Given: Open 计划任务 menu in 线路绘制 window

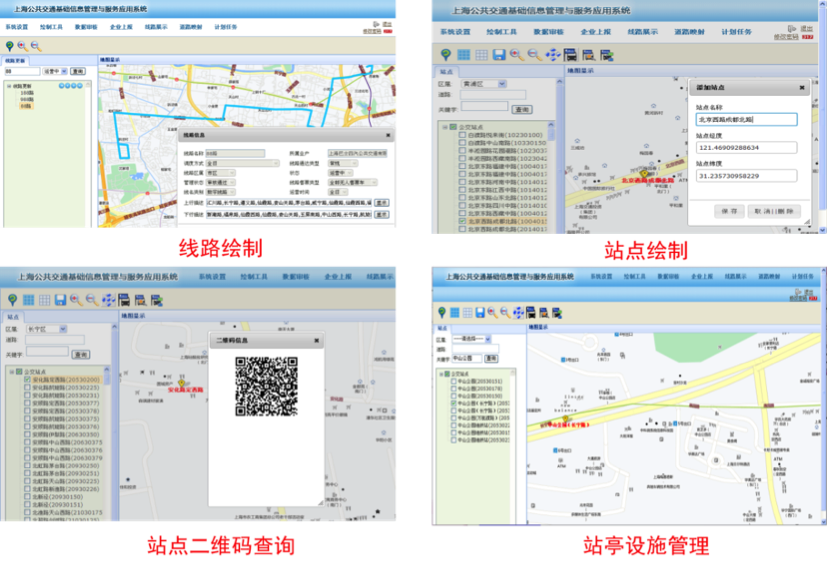Looking at the screenshot, I should click(x=225, y=27).
